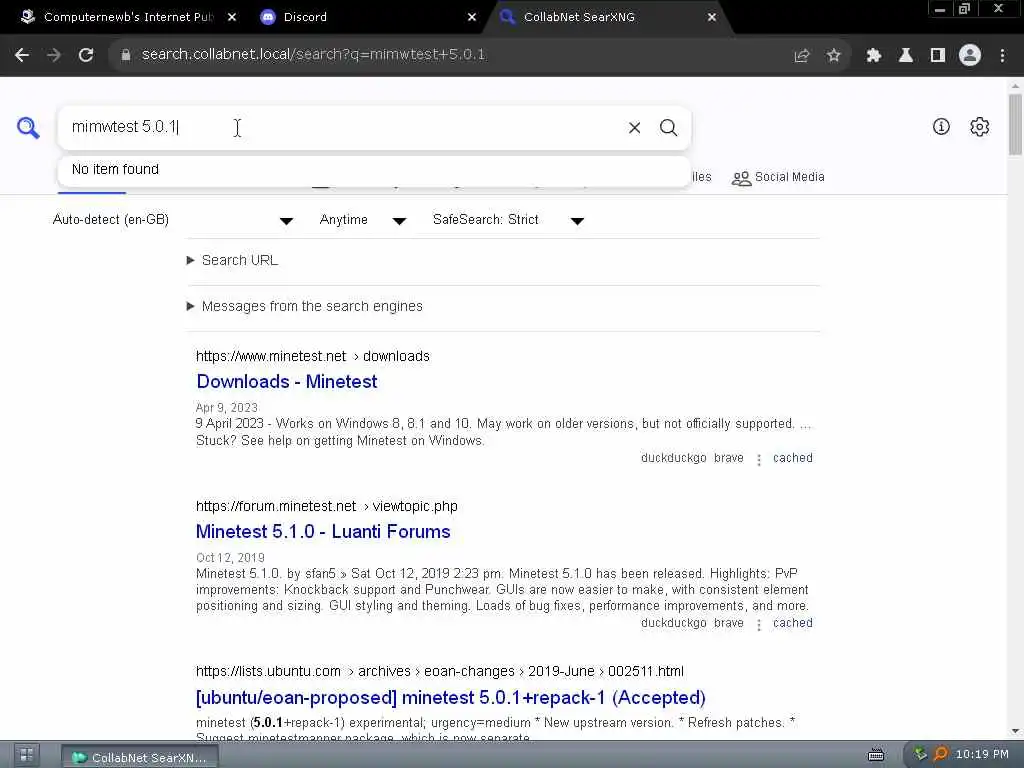Submit search with magnifier button
The width and height of the screenshot is (1024, 768).
668,128
